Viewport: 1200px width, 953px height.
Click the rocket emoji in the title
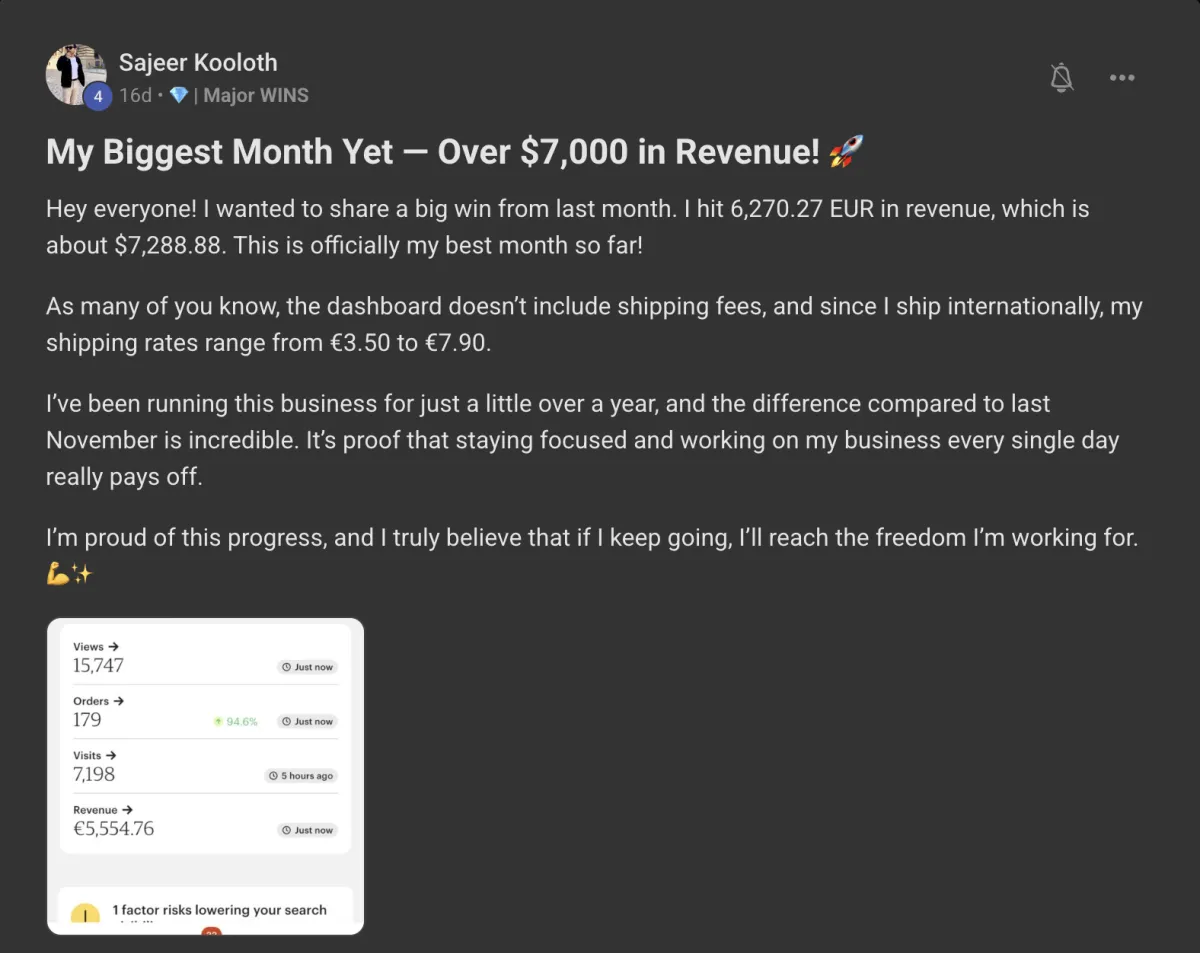[x=846, y=152]
